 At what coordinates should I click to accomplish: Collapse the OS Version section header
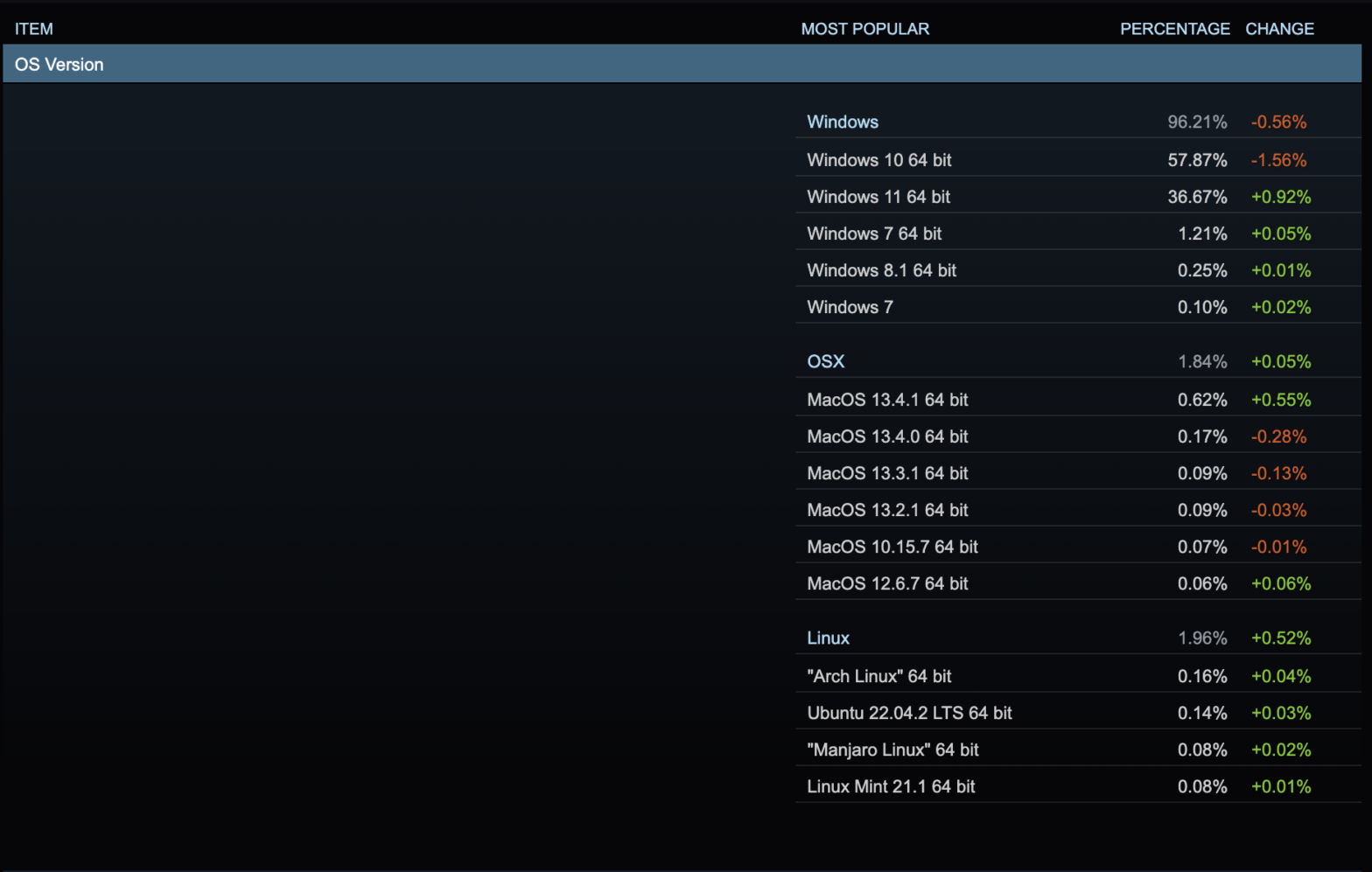click(59, 65)
